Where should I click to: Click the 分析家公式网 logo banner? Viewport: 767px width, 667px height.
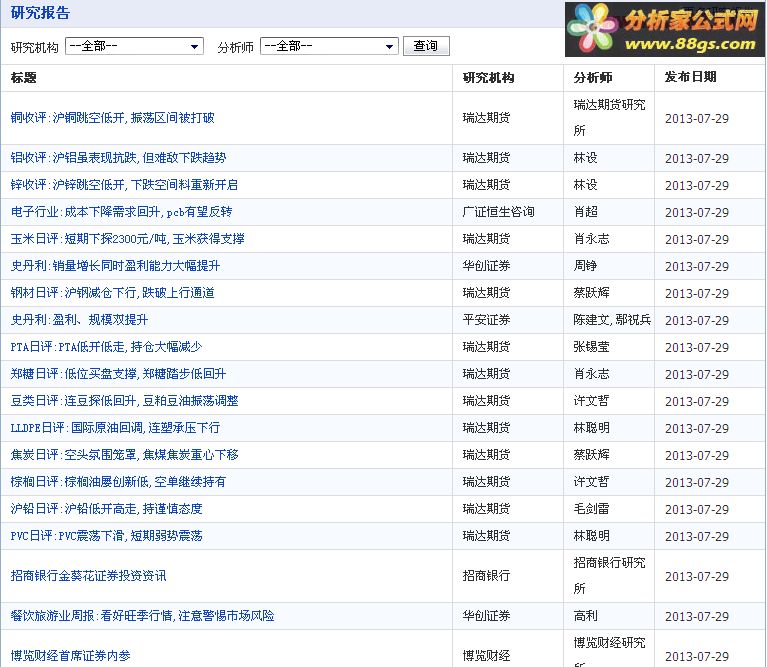point(665,29)
